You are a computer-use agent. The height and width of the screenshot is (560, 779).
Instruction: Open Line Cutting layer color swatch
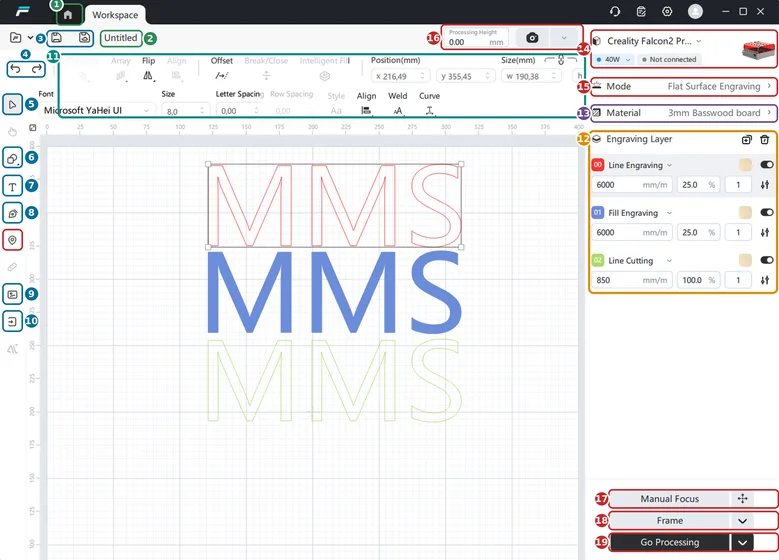pos(745,260)
